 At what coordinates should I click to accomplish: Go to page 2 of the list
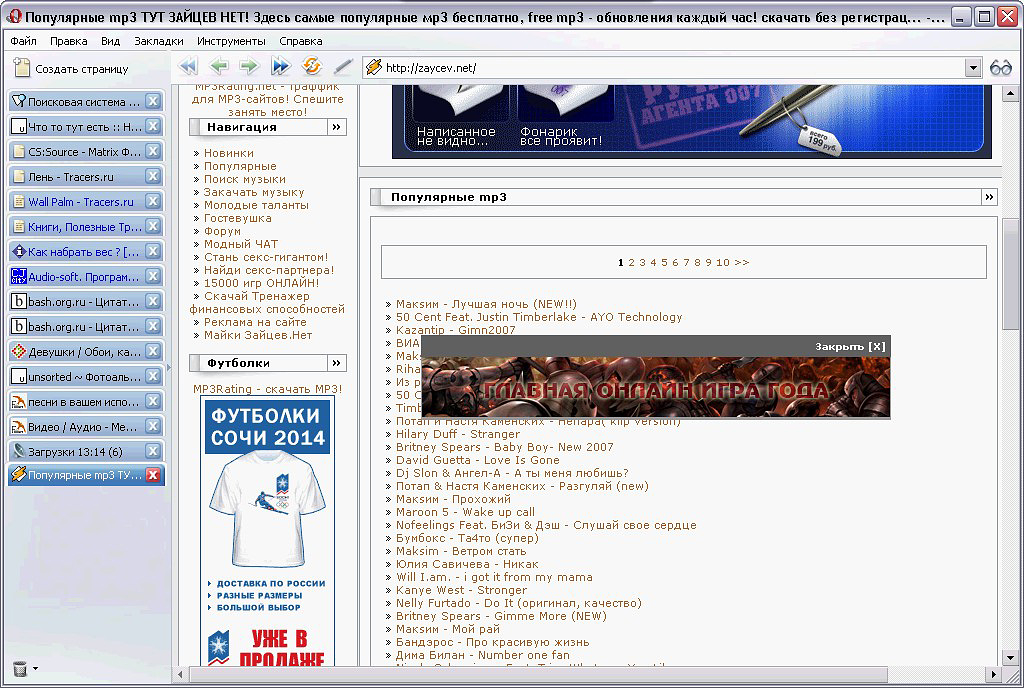click(632, 262)
